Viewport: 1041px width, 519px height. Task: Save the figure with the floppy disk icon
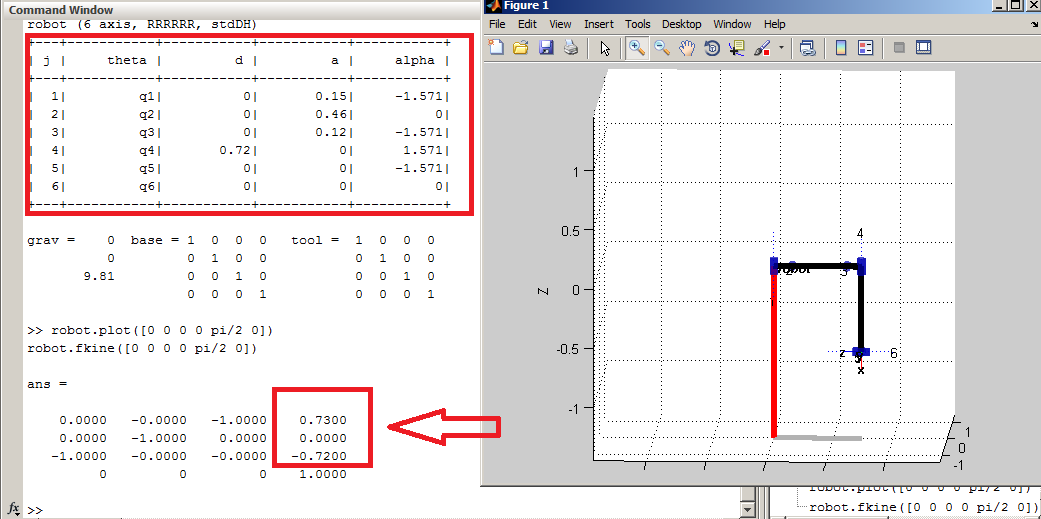click(546, 47)
